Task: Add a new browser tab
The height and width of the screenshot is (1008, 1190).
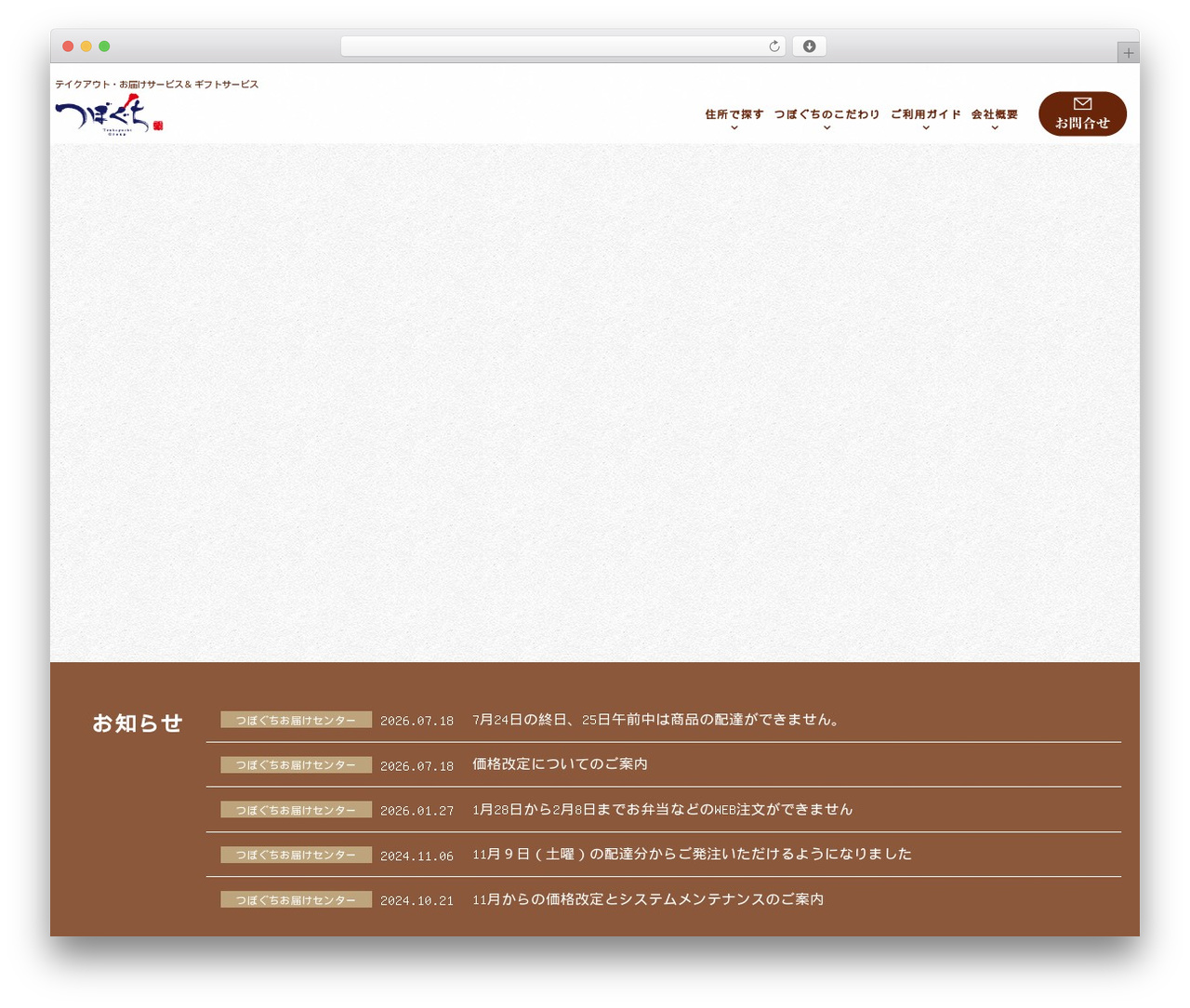Action: point(1128,53)
